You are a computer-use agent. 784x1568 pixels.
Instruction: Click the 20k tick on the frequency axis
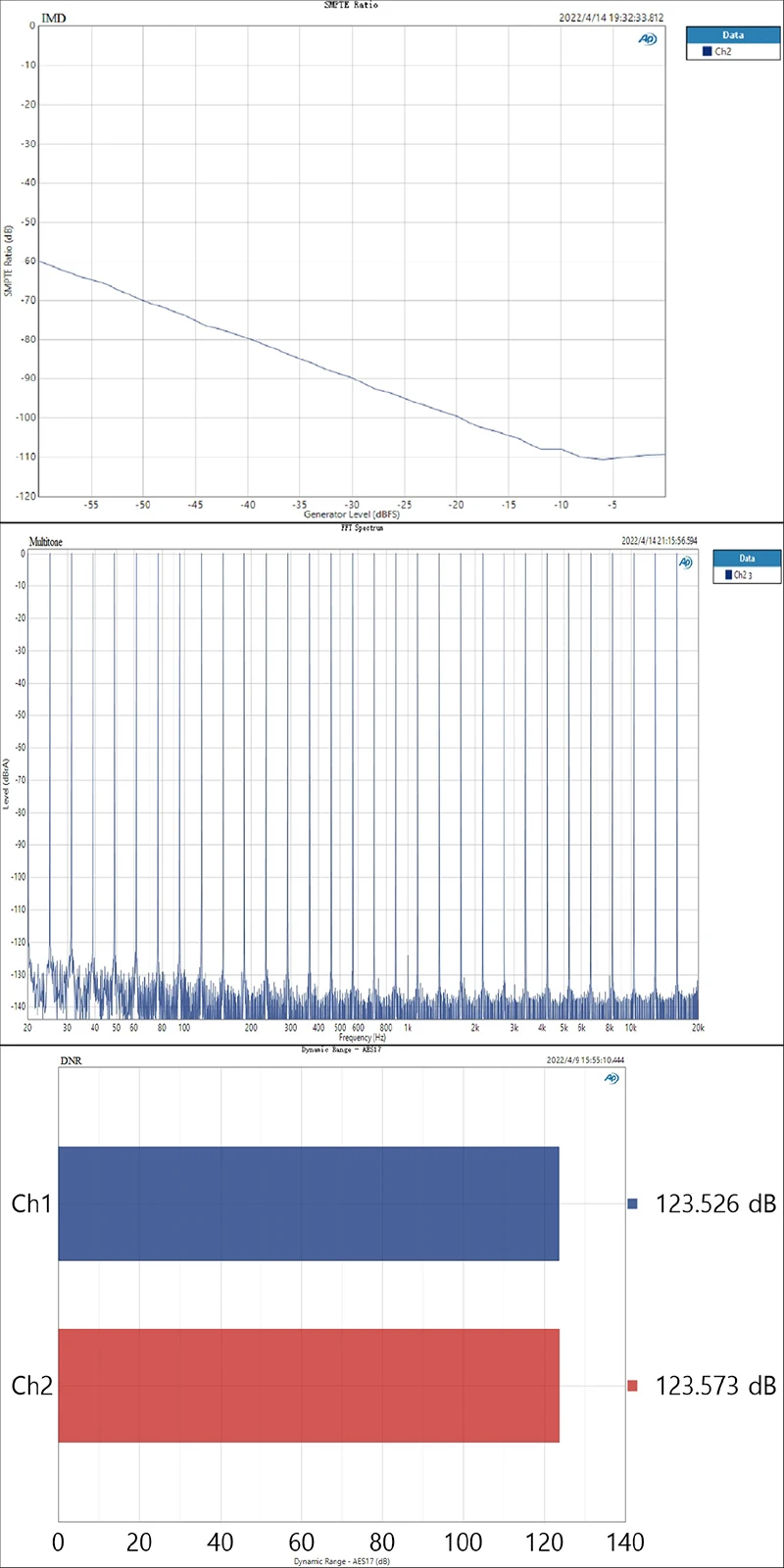point(698,1028)
